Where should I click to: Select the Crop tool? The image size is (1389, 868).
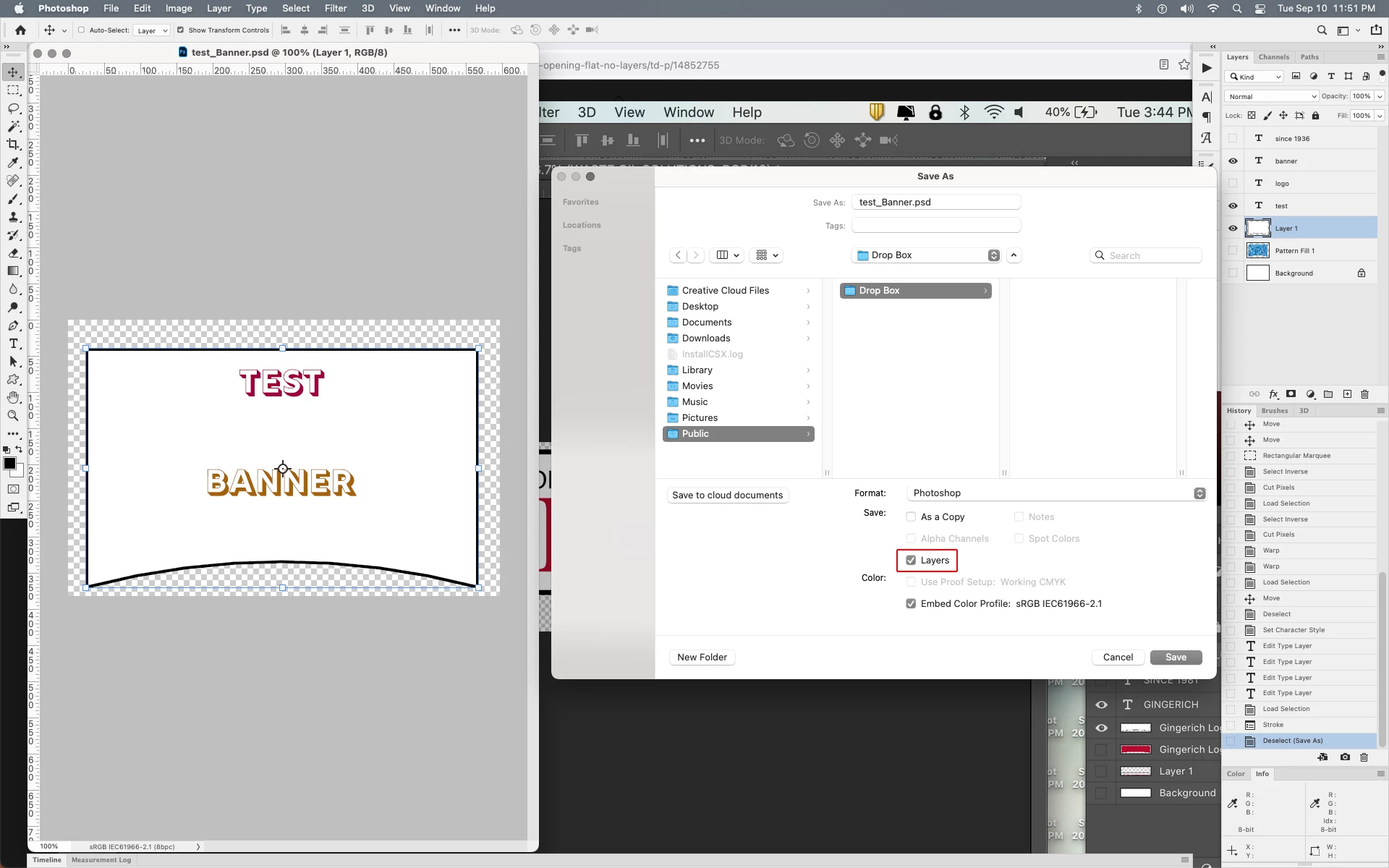(13, 144)
